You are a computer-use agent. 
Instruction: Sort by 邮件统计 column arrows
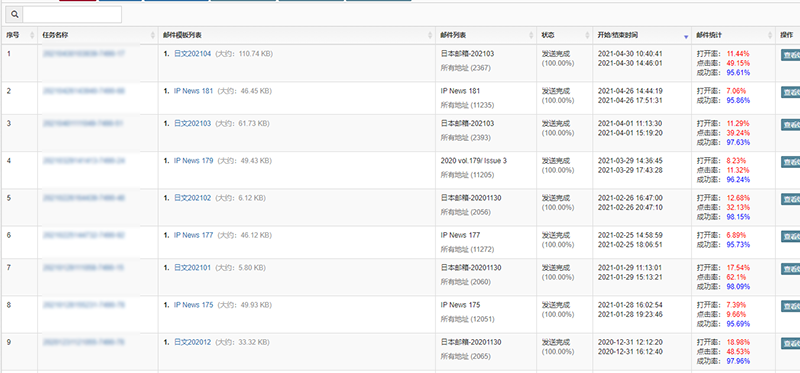click(770, 36)
